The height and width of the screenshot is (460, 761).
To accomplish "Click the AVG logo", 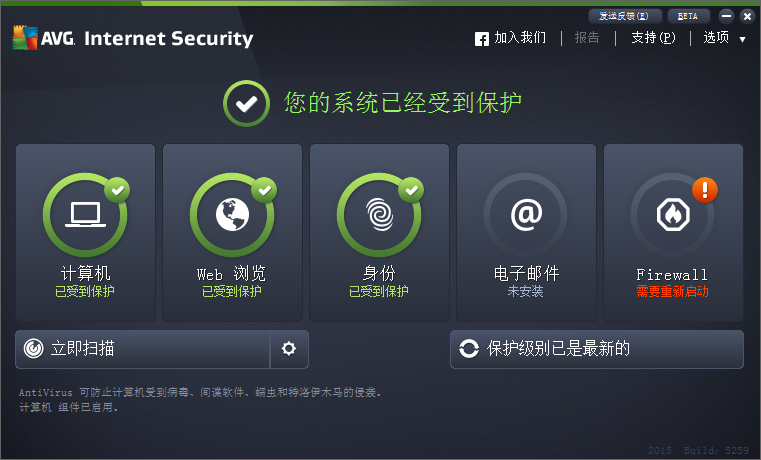I will pos(44,38).
